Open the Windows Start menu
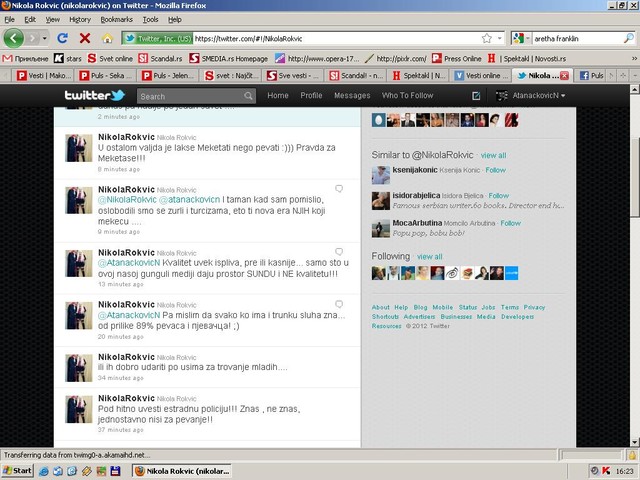The height and width of the screenshot is (480, 640). click(18, 470)
